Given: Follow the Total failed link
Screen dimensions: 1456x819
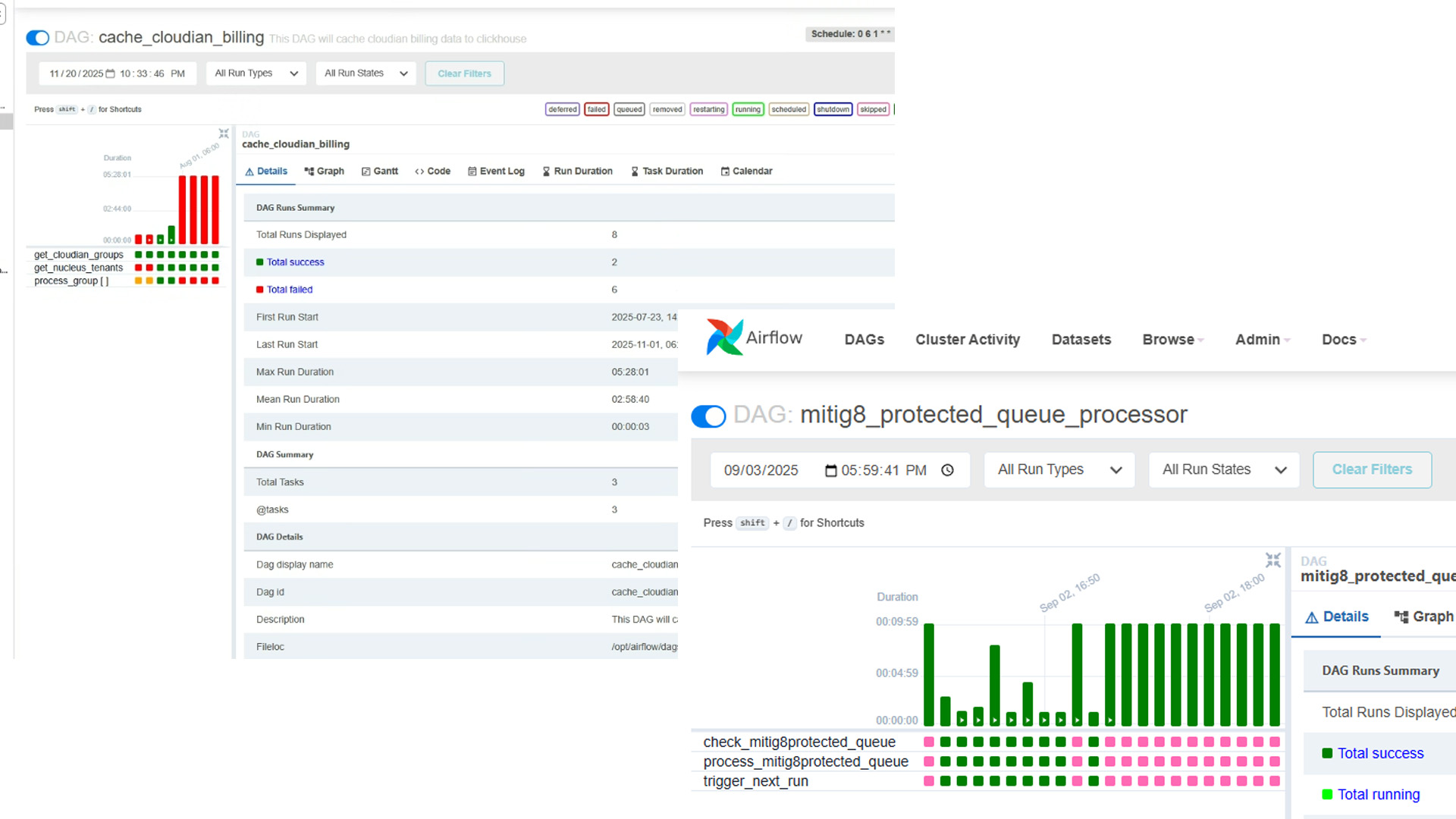Looking at the screenshot, I should pyautogui.click(x=289, y=290).
